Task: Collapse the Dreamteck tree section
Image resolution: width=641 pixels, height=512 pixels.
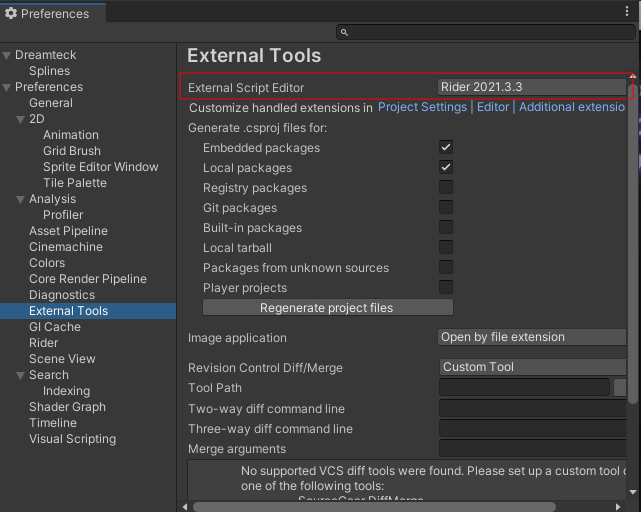Action: pyautogui.click(x=7, y=55)
